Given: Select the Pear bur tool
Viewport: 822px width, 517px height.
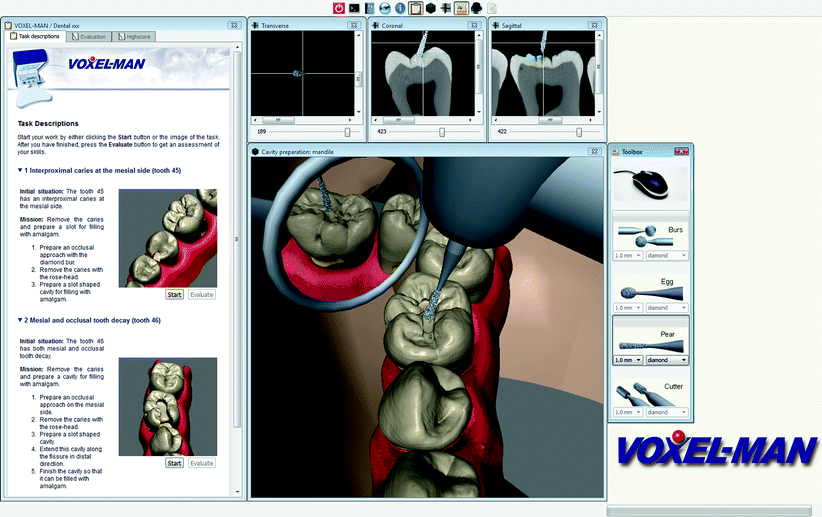Looking at the screenshot, I should [x=640, y=340].
